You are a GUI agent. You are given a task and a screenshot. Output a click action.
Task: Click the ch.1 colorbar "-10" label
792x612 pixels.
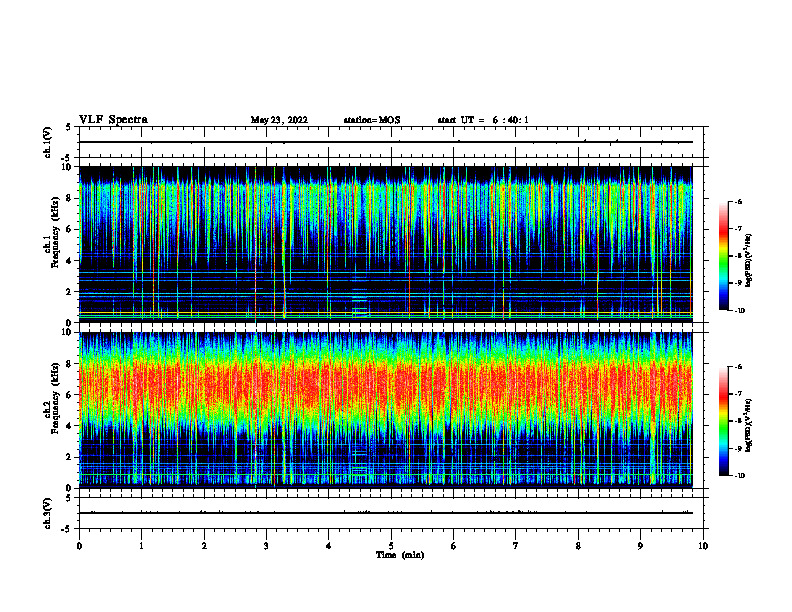point(740,311)
